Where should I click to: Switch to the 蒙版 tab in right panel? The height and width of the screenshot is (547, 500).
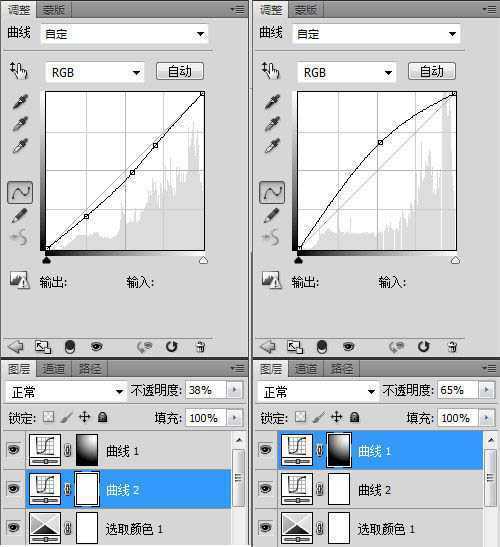click(x=306, y=10)
